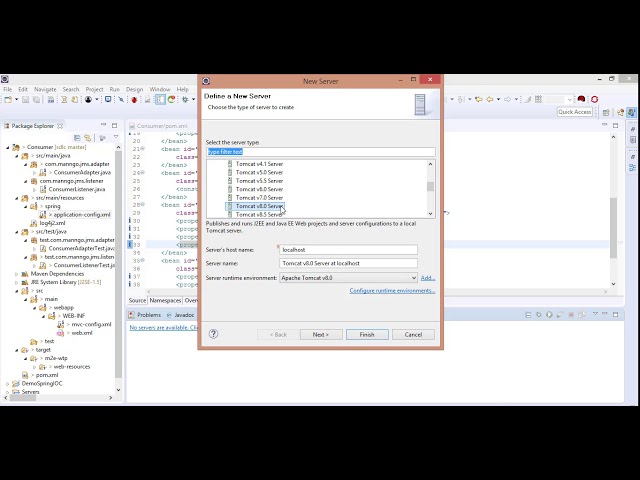Expand the JRE System Library node
This screenshot has width=640, height=480.
coord(16,282)
